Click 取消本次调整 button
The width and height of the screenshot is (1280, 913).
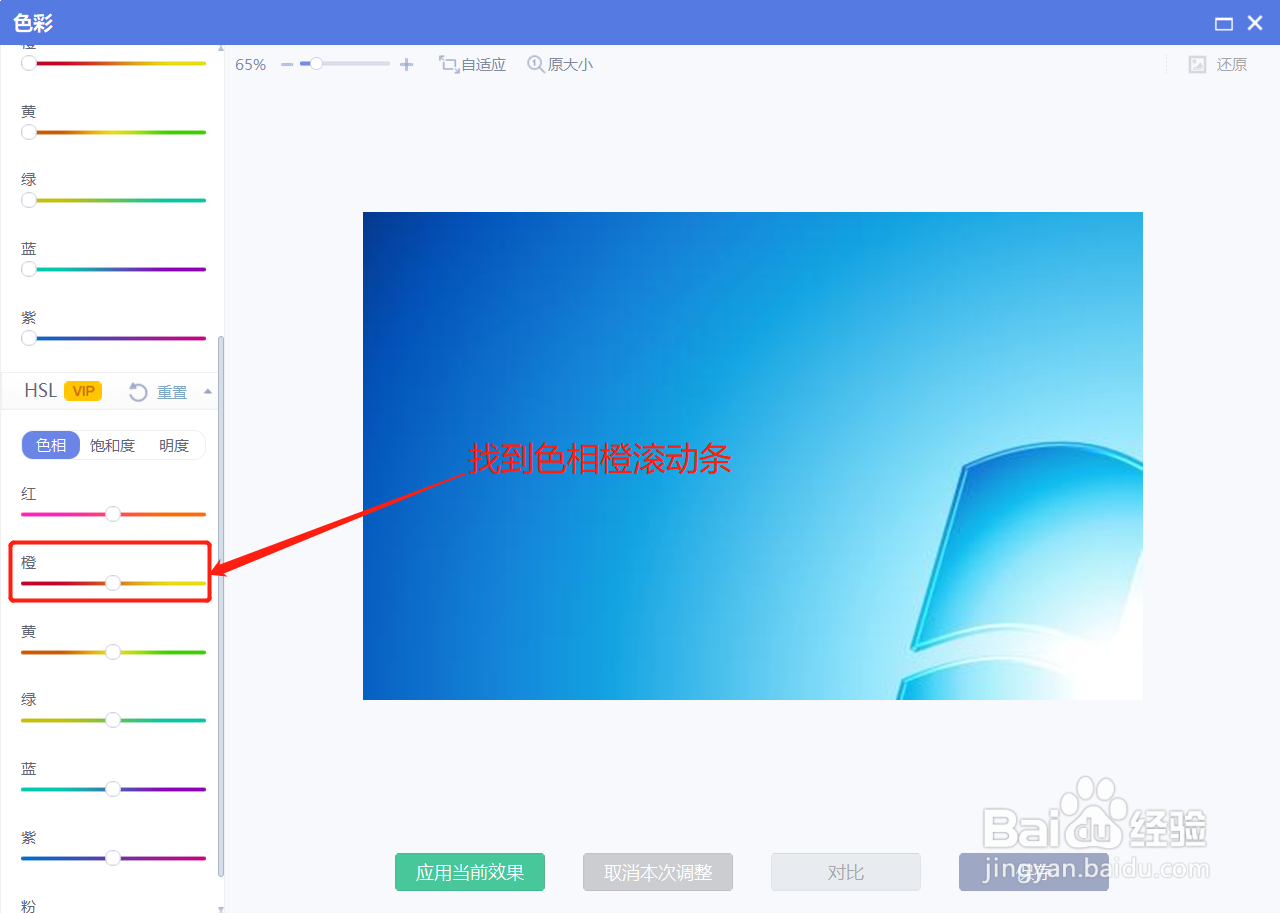(x=658, y=872)
